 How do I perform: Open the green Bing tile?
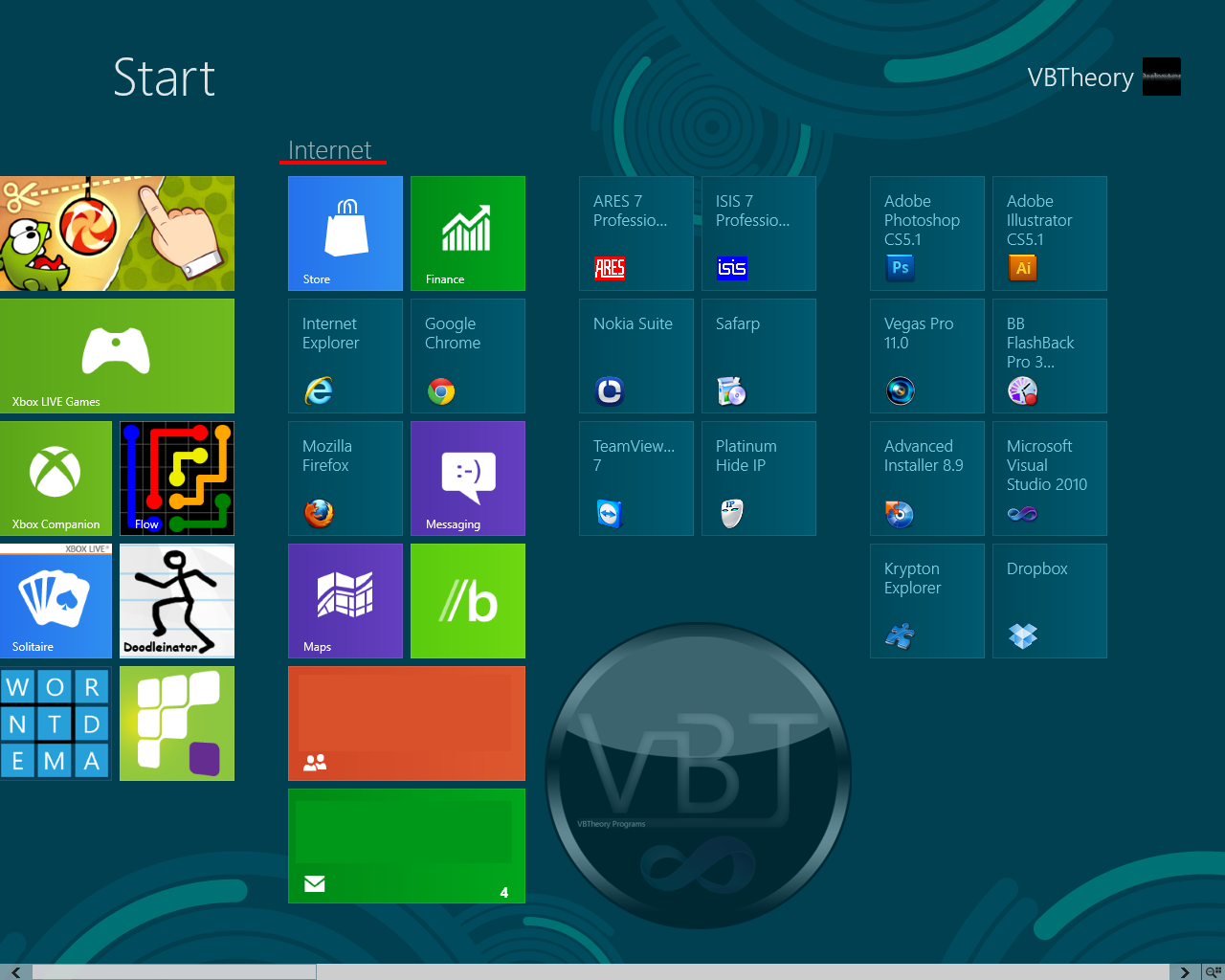coord(468,601)
